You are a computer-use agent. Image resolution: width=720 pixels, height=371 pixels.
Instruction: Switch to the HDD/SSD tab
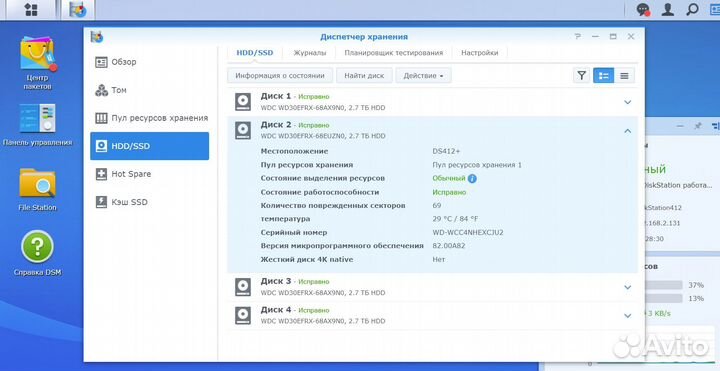[255, 53]
